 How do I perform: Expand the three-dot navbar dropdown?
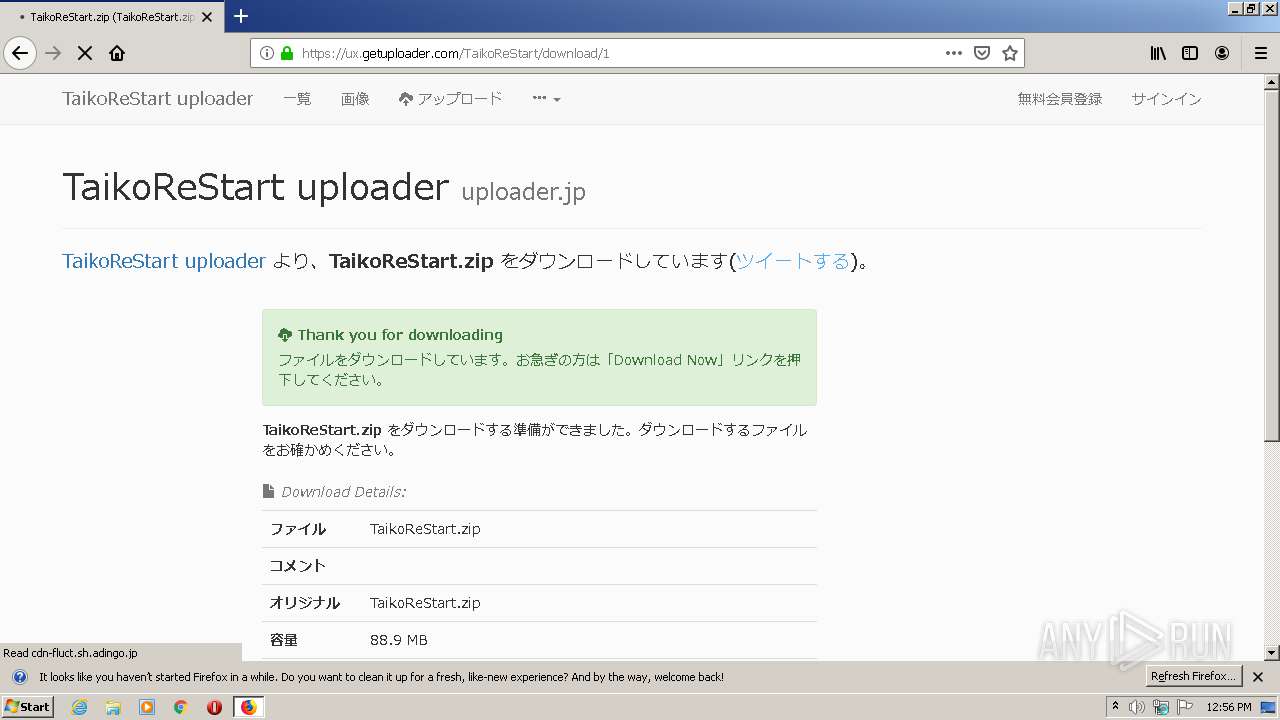(x=546, y=98)
